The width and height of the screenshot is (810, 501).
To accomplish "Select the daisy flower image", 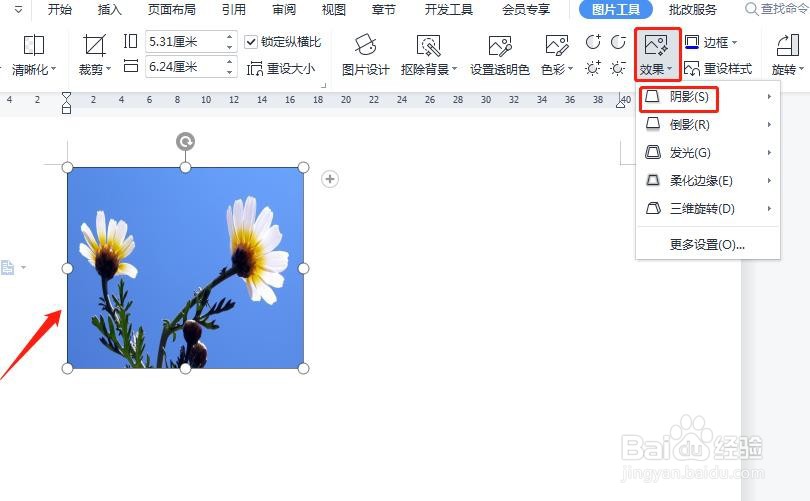I will click(x=185, y=268).
